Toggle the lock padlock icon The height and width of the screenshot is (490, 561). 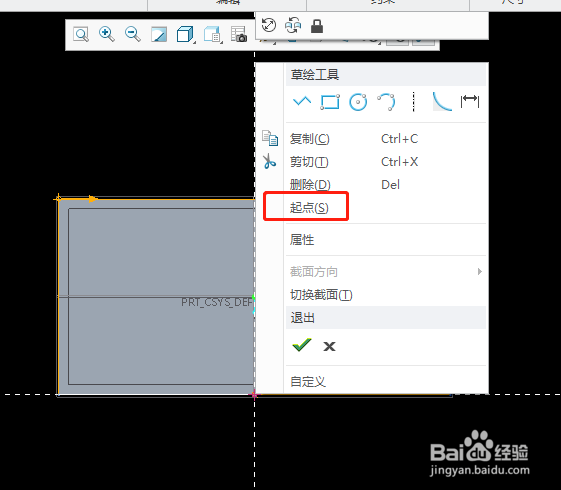coord(317,26)
